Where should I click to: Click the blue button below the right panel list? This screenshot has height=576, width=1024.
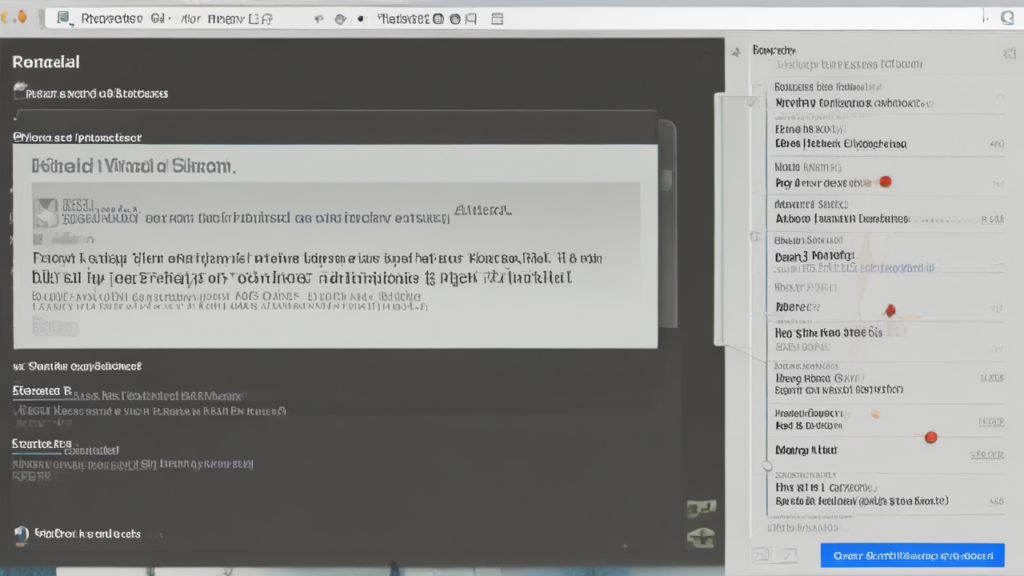click(x=912, y=556)
